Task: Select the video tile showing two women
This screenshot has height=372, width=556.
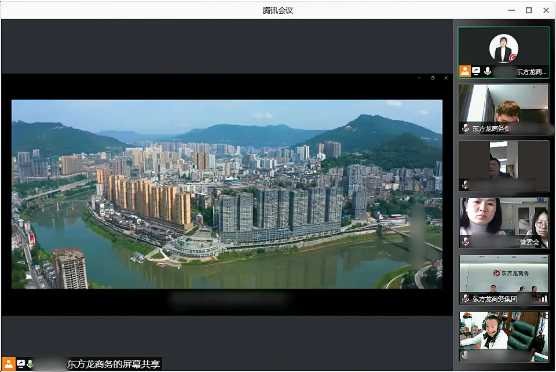Action: pyautogui.click(x=504, y=223)
